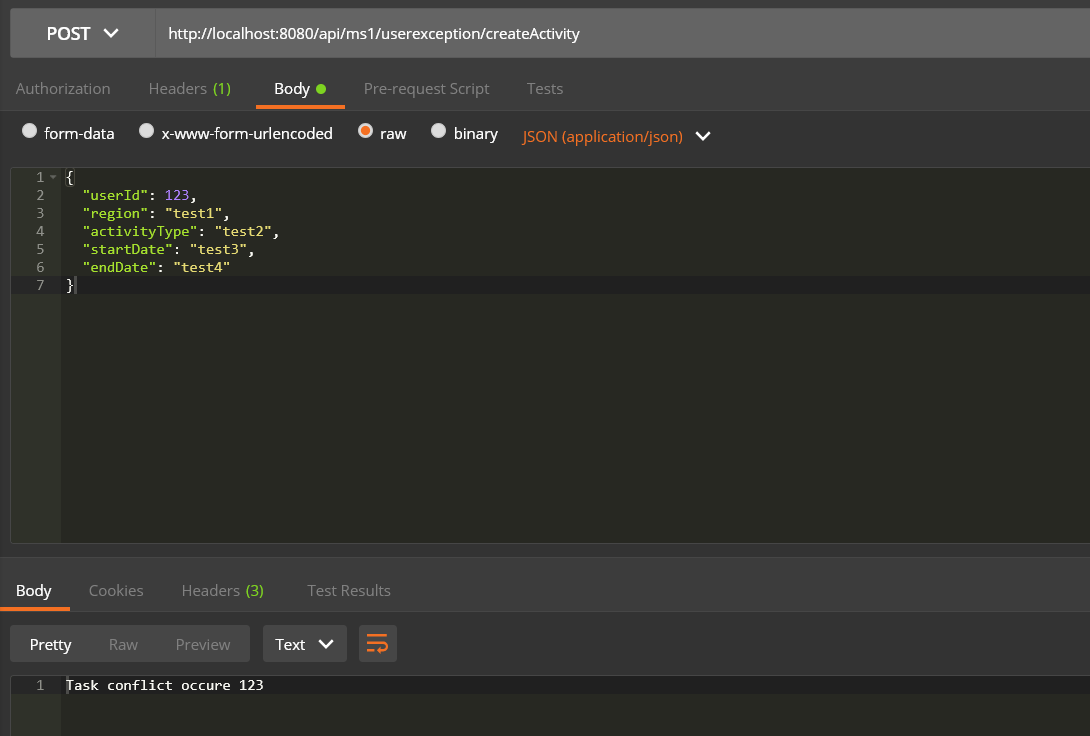Select the raw body radio button
This screenshot has height=736, width=1090.
(366, 132)
